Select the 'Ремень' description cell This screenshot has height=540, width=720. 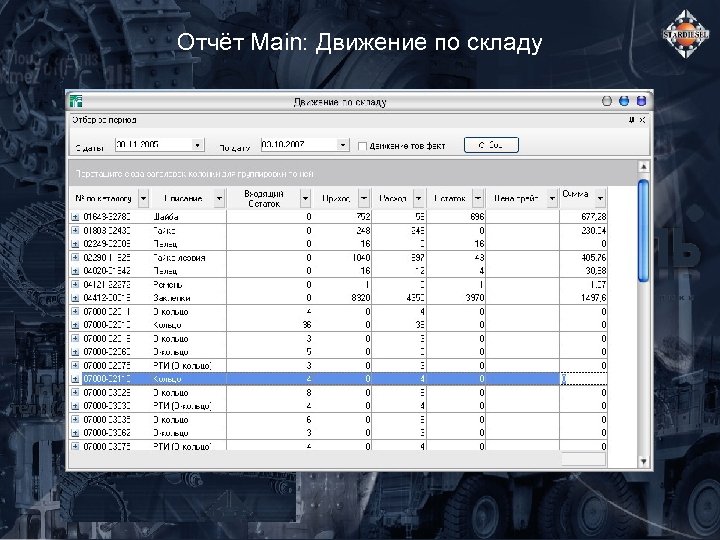pyautogui.click(x=188, y=285)
